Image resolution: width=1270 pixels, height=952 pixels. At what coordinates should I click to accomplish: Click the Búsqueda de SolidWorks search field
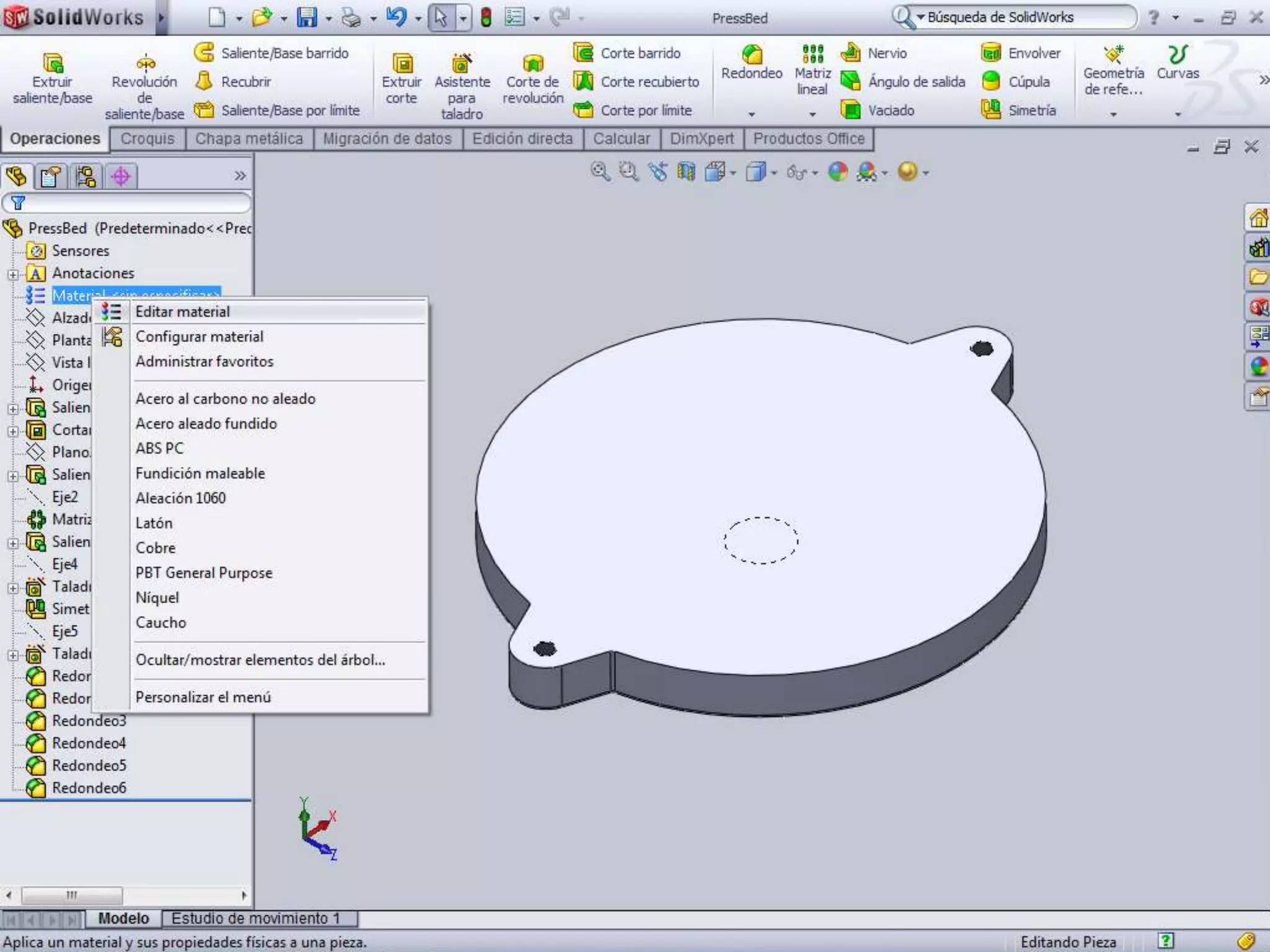tap(1023, 17)
